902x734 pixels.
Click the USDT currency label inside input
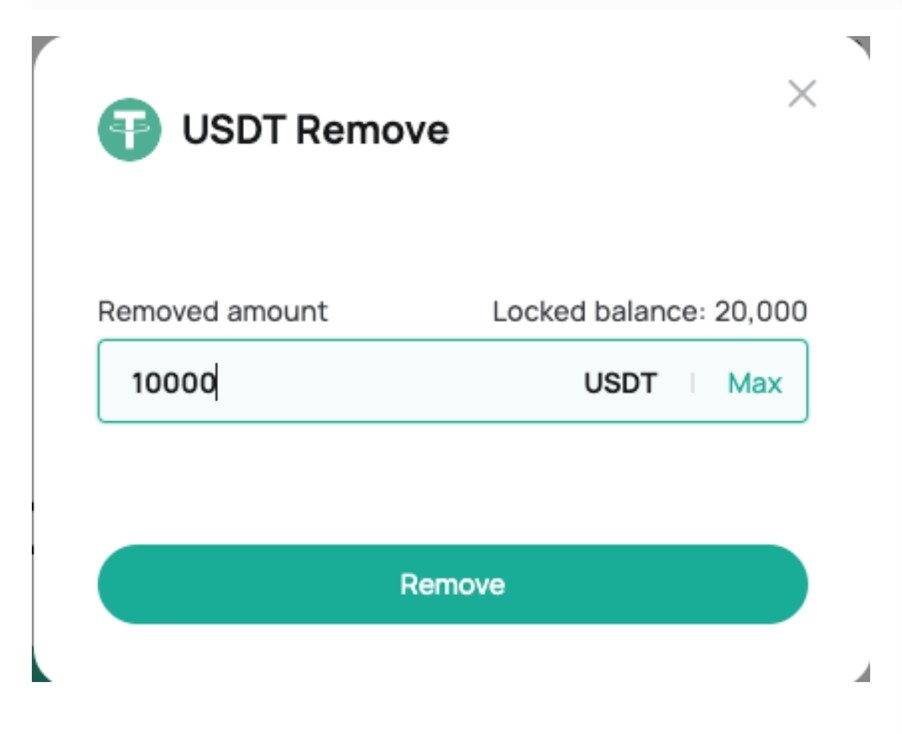pyautogui.click(x=620, y=383)
